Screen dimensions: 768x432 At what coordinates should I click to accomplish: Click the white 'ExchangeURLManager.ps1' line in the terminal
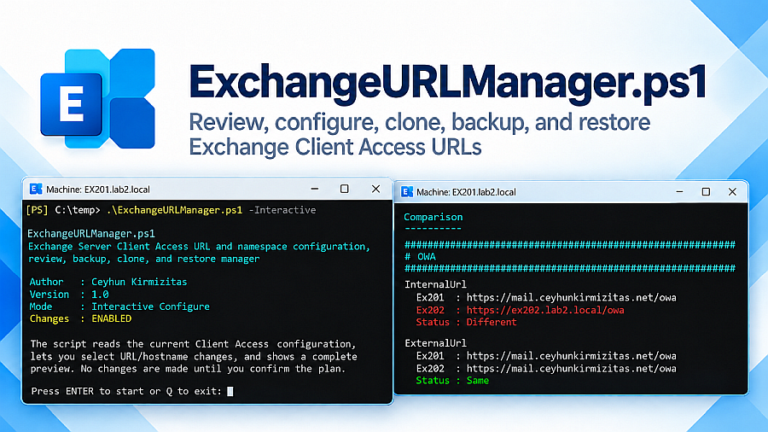[x=91, y=234]
